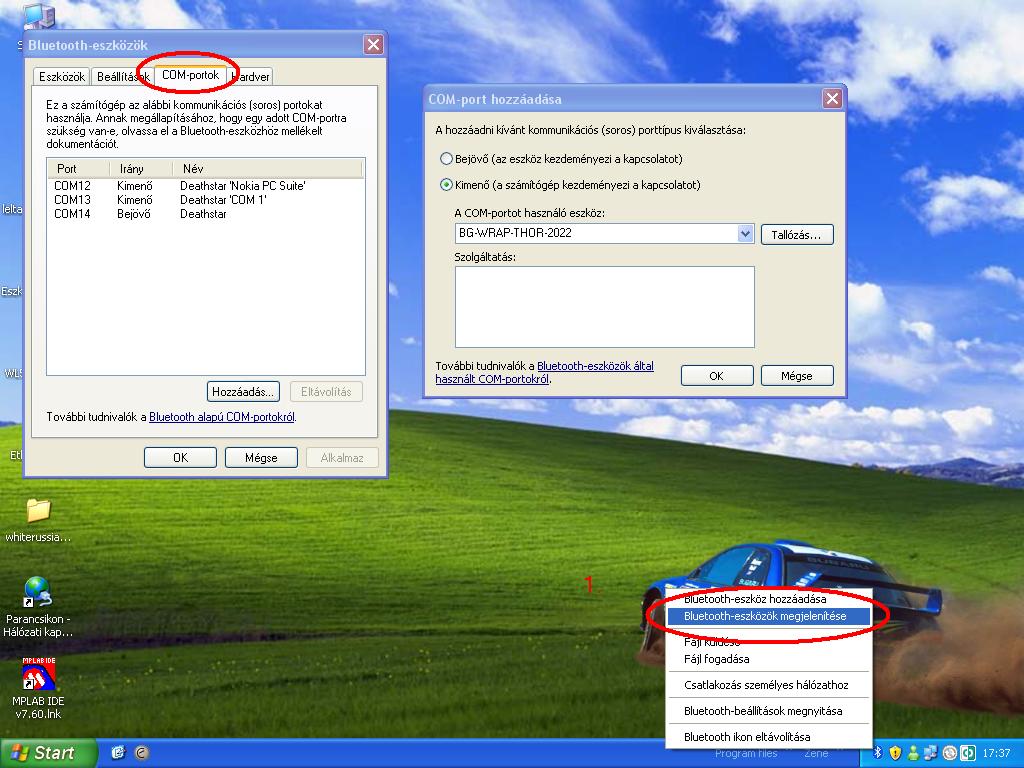Click the round update tray icon
The height and width of the screenshot is (768, 1024).
(950, 753)
